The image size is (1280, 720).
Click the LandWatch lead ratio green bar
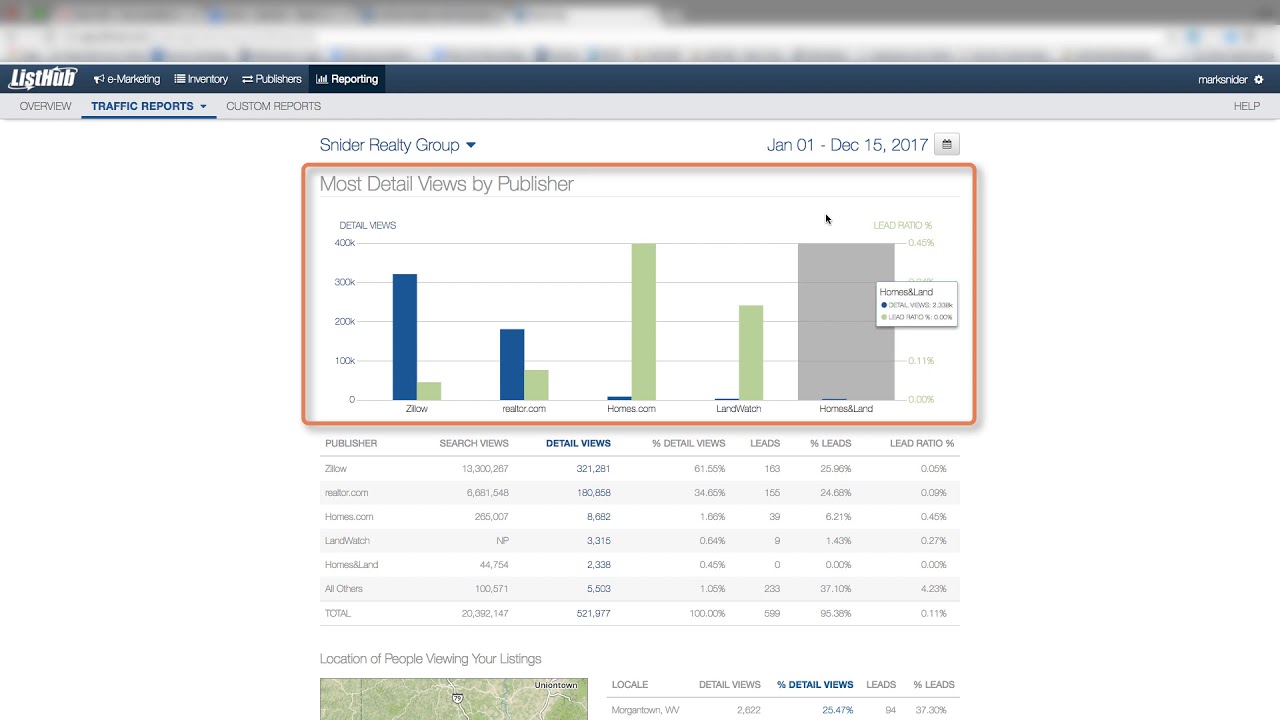751,353
